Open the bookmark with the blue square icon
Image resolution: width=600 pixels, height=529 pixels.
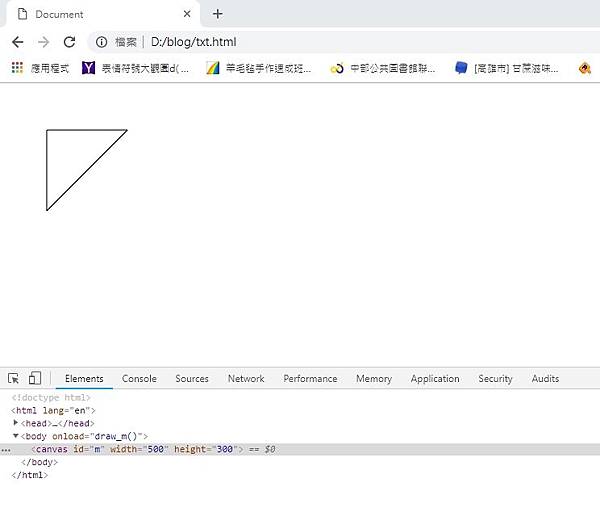[507, 68]
